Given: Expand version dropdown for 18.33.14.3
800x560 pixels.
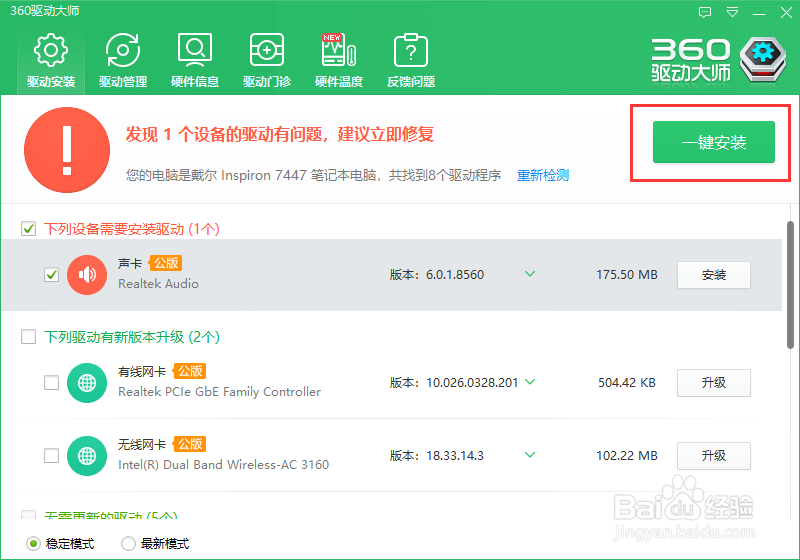Looking at the screenshot, I should [x=530, y=454].
